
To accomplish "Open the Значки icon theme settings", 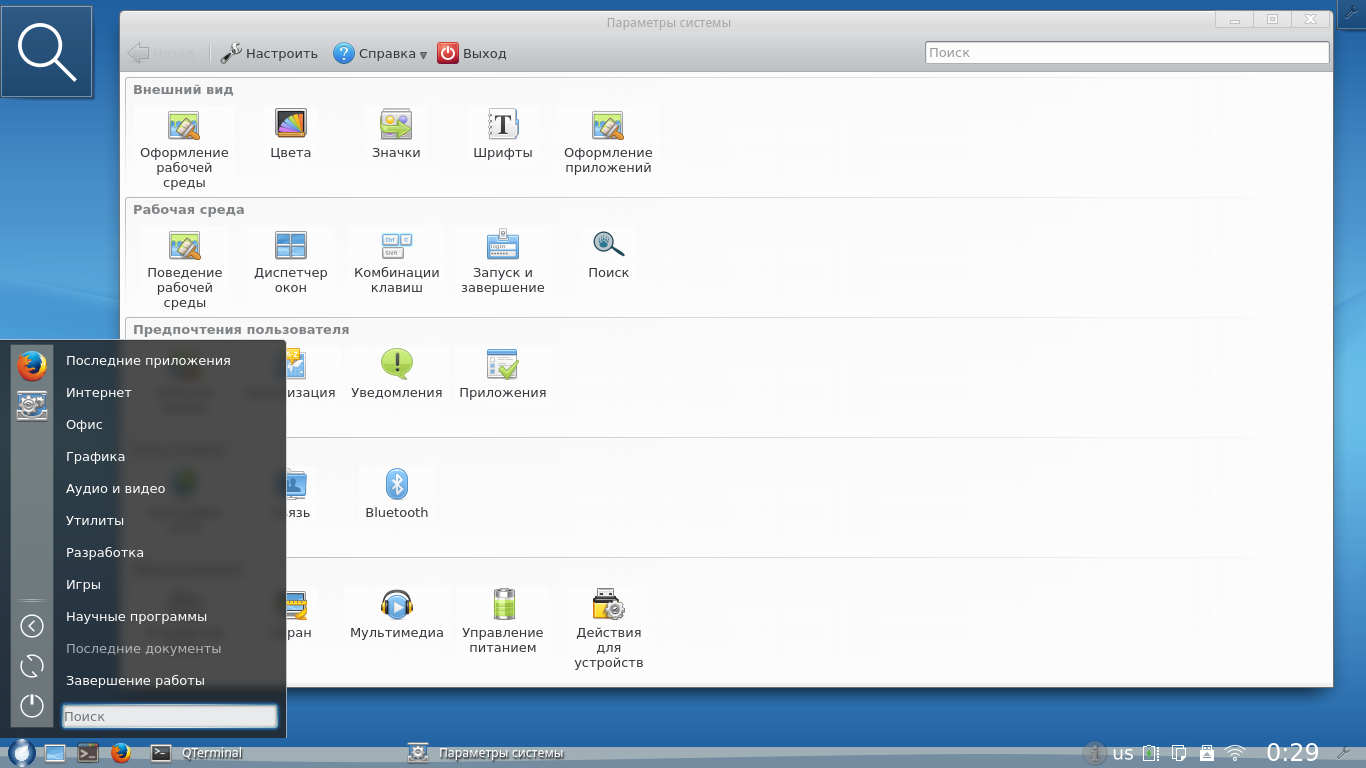I will tap(396, 134).
